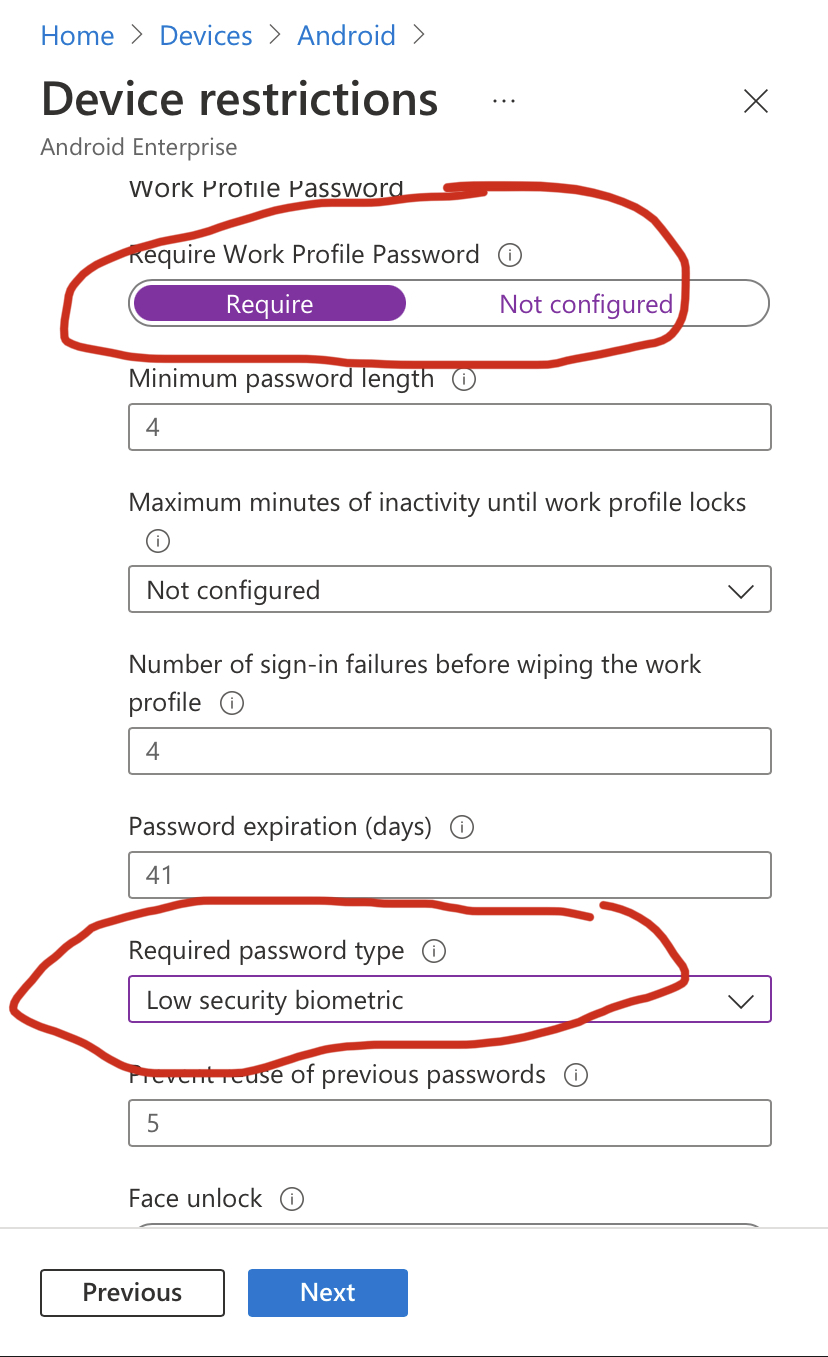
Task: Navigate to Devices via breadcrumb
Action: pyautogui.click(x=205, y=35)
